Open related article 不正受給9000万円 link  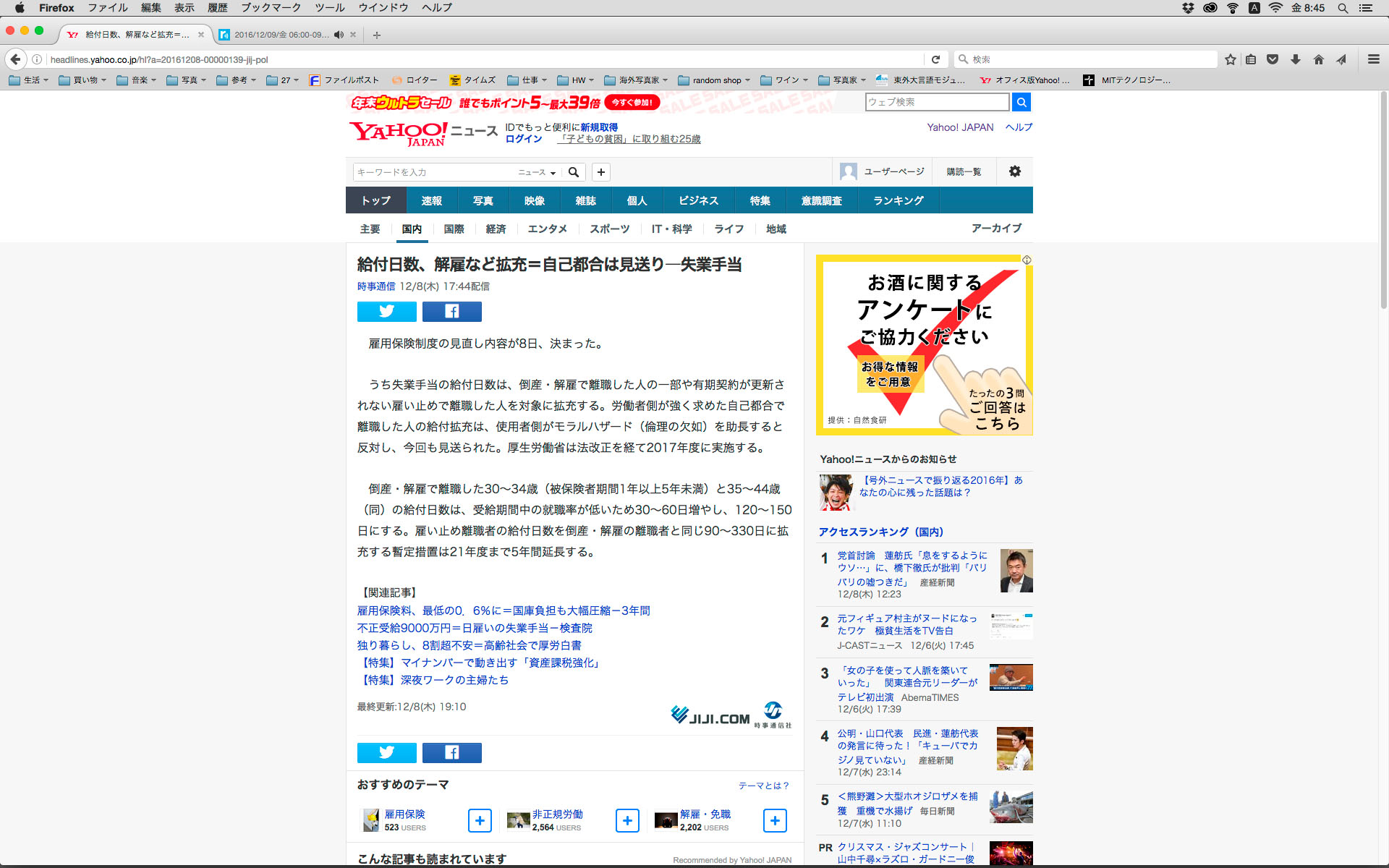click(475, 628)
